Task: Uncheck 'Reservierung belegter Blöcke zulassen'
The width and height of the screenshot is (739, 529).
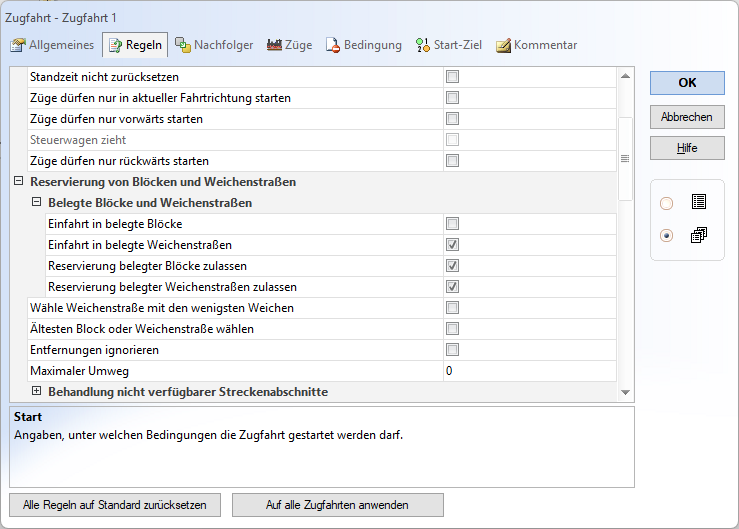Action: coord(452,265)
